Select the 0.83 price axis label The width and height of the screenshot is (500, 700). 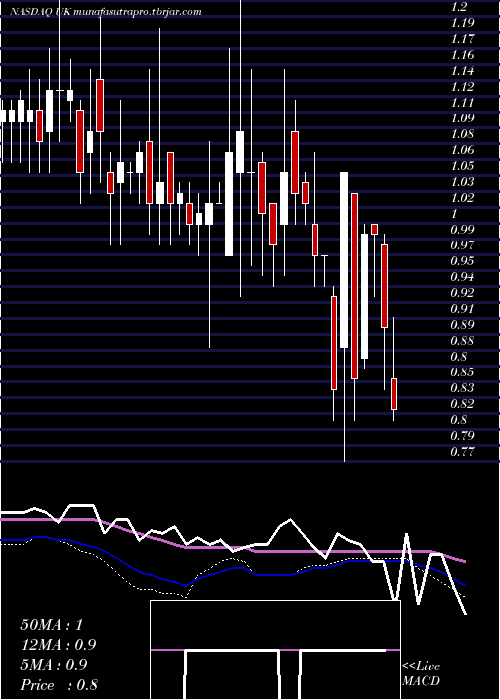[462, 388]
